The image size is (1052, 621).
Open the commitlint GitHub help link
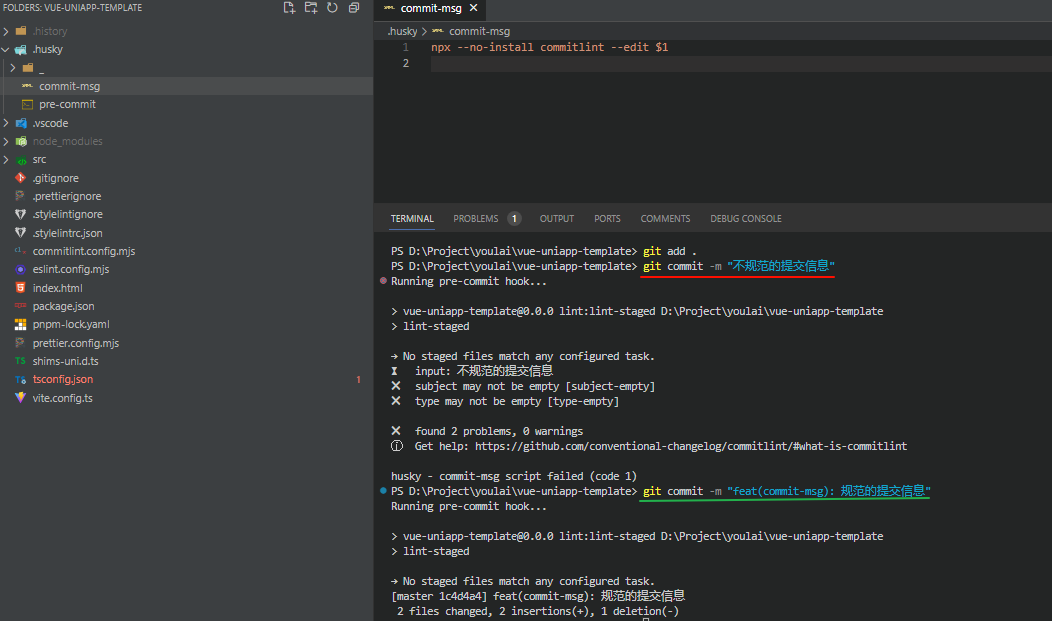pos(690,446)
